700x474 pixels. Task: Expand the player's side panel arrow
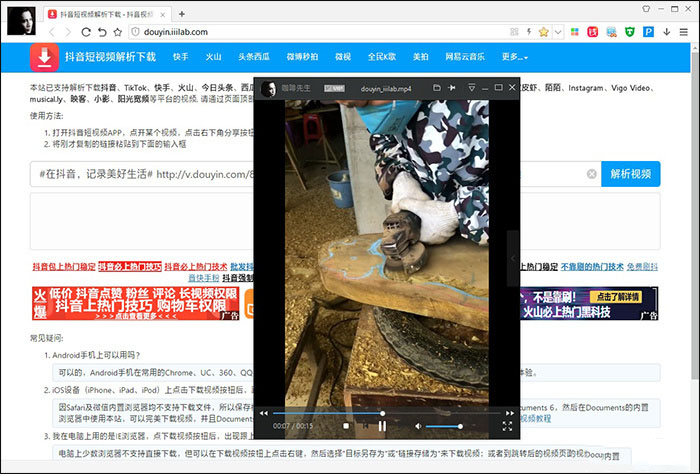pos(513,258)
